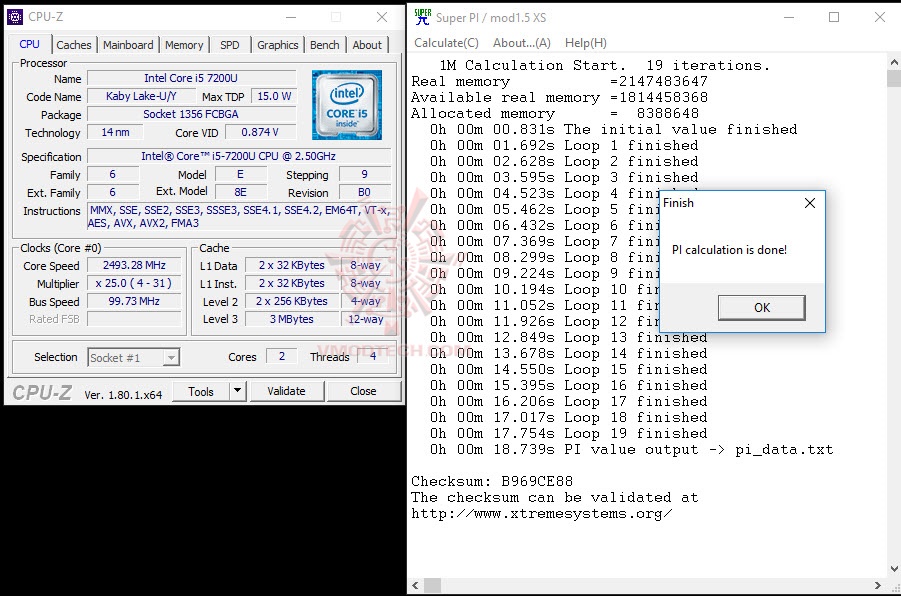
Task: Click the 'The initial value finished' line
Action: click(614, 129)
